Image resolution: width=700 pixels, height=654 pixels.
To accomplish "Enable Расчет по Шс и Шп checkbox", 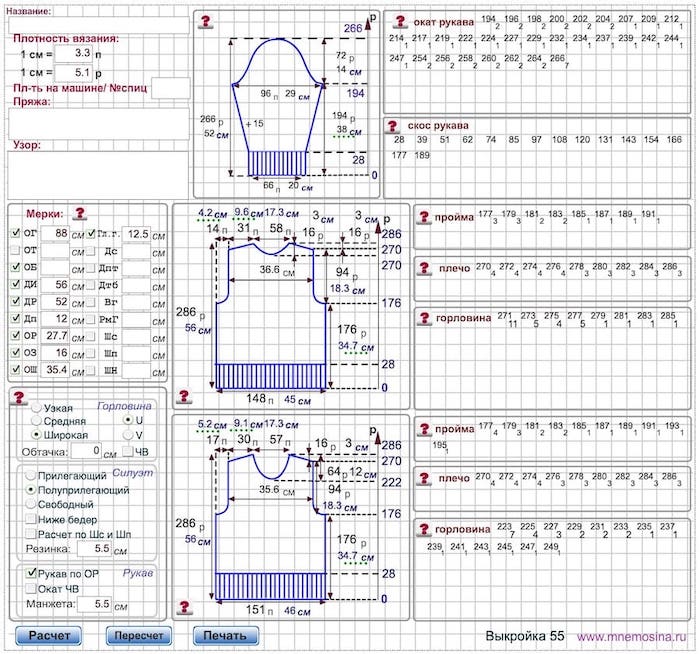I will 31,534.
